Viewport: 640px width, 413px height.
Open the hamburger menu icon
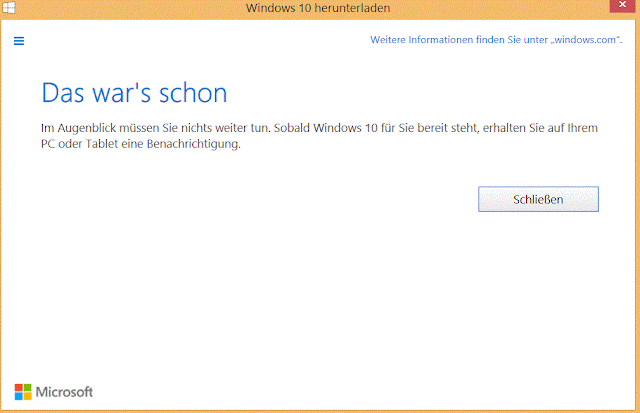pyautogui.click(x=19, y=41)
